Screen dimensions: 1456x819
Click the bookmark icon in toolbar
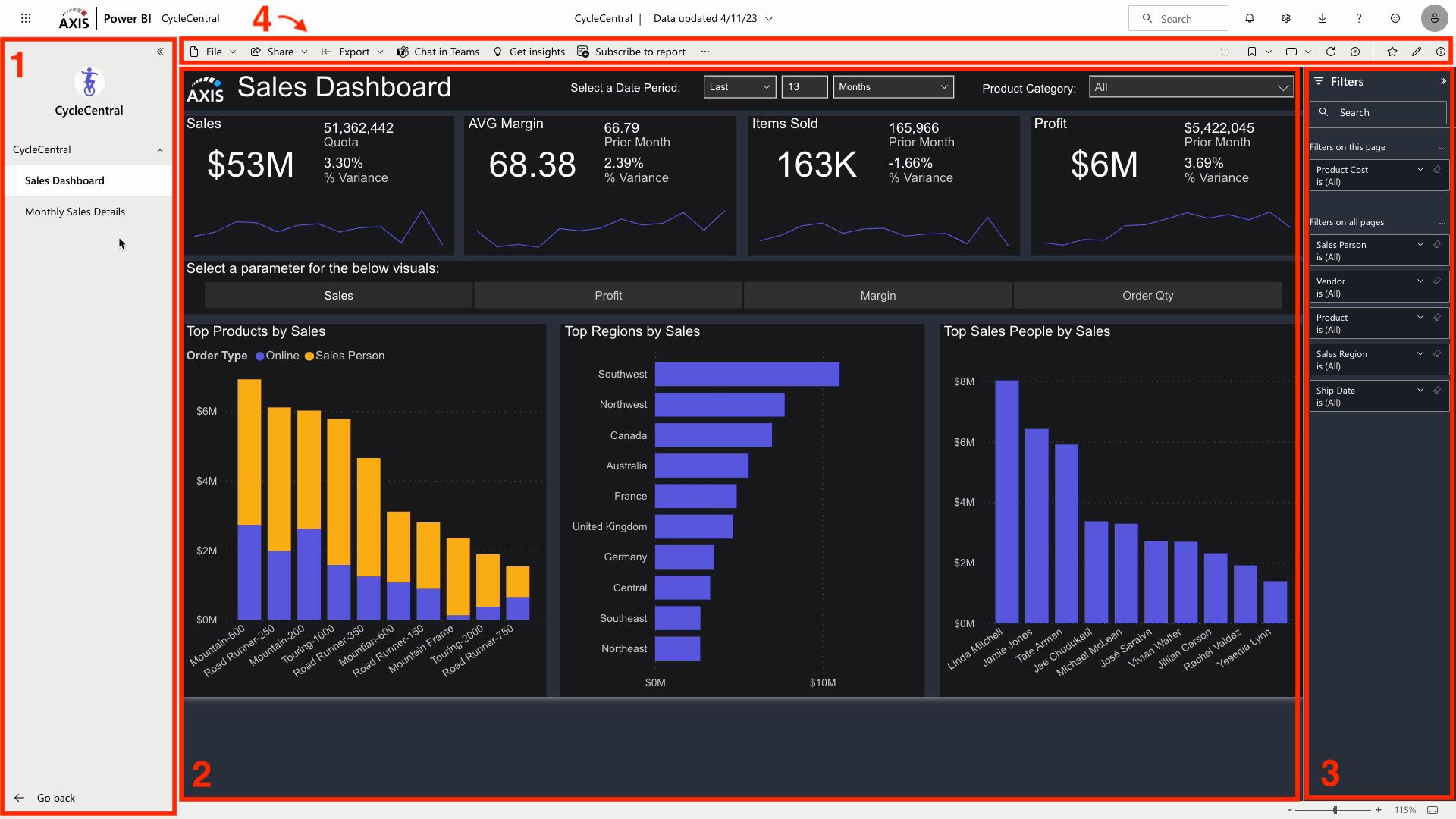[x=1252, y=52]
